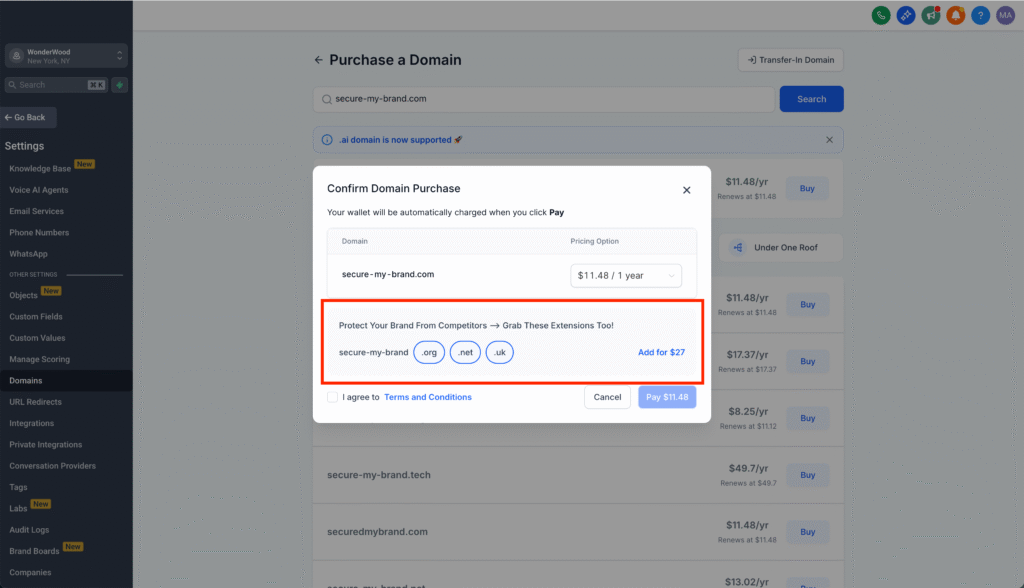Open Manage Scoring

tap(39, 359)
